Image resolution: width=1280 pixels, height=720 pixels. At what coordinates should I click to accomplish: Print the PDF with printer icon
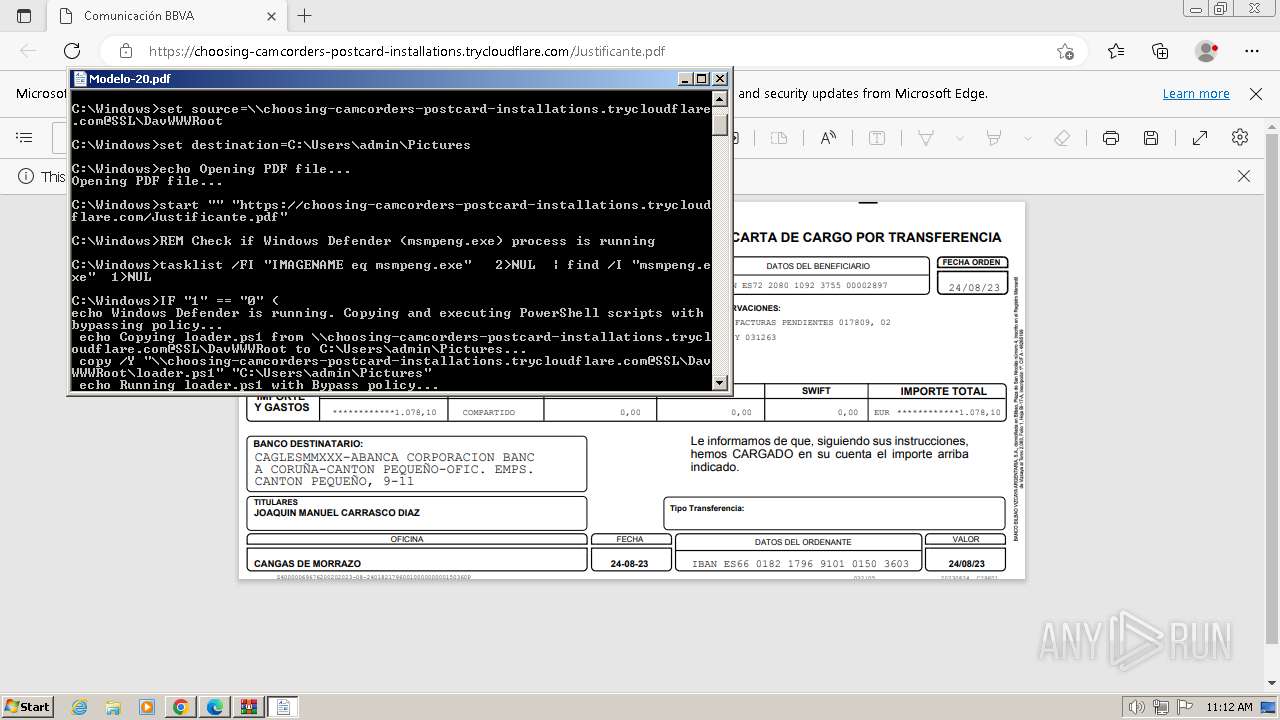point(1111,138)
